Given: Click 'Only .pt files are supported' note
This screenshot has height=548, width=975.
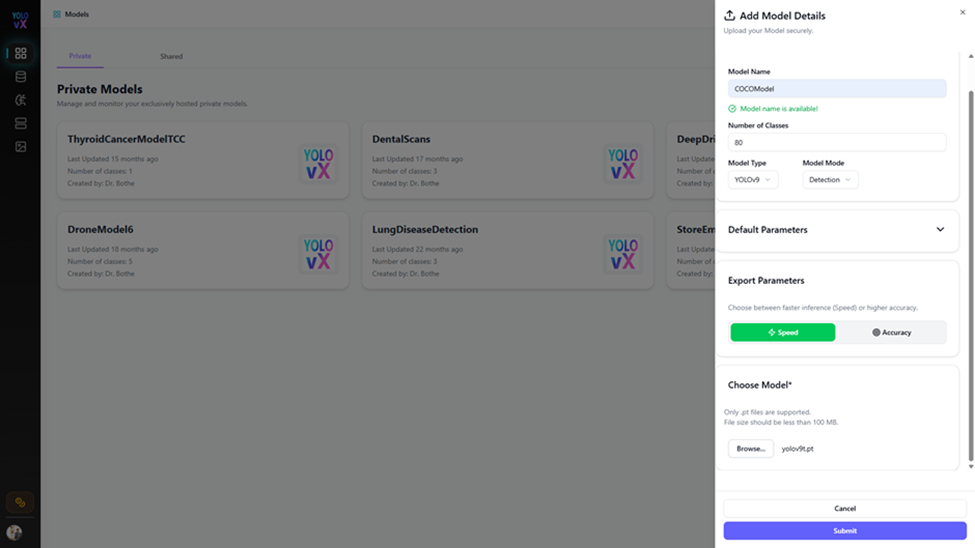Looking at the screenshot, I should 767,412.
